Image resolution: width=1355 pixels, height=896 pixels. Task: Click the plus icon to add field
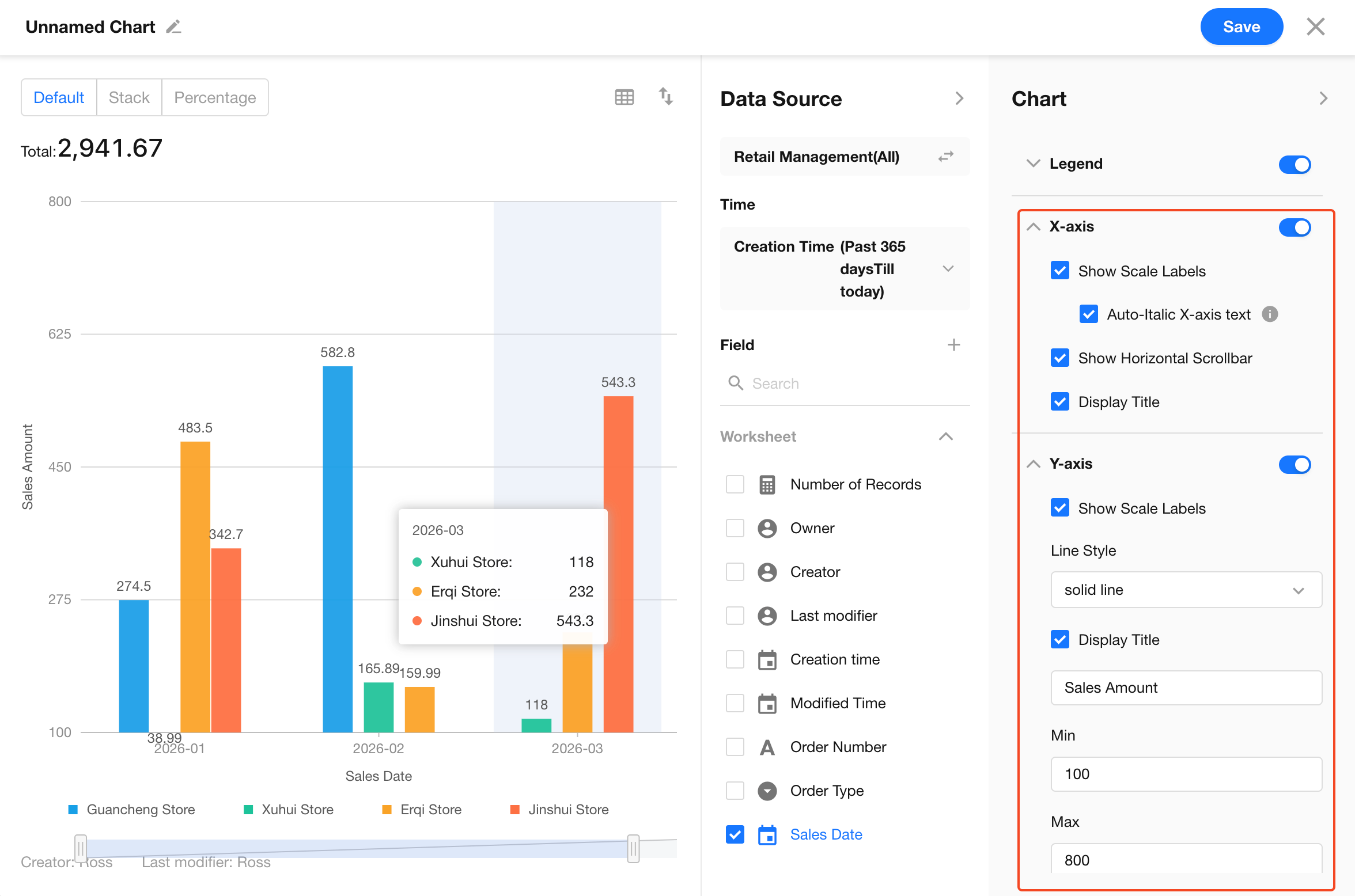tap(953, 345)
